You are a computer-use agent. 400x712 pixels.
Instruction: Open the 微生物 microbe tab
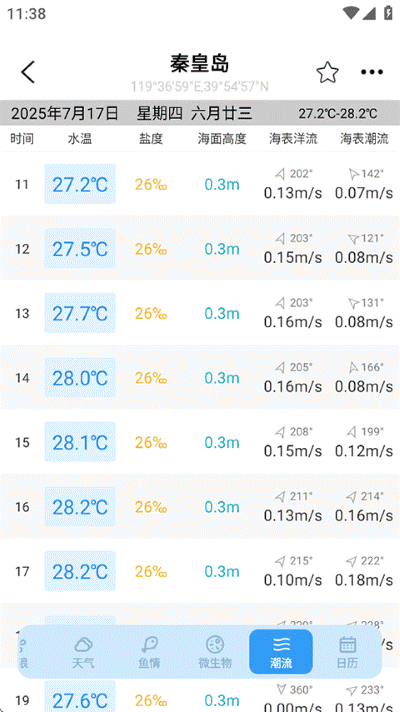click(x=215, y=652)
